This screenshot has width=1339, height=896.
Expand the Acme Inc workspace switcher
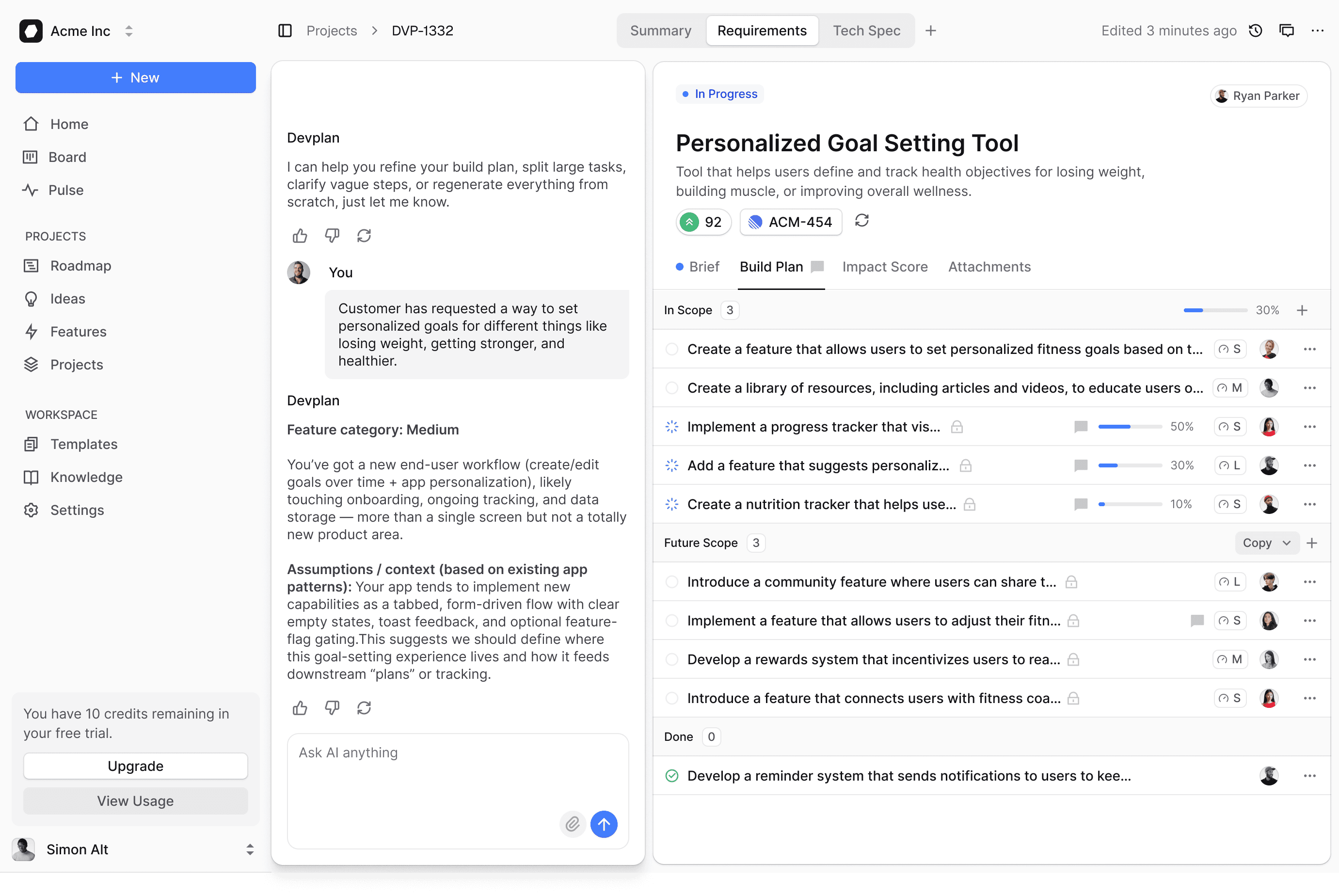[x=129, y=31]
